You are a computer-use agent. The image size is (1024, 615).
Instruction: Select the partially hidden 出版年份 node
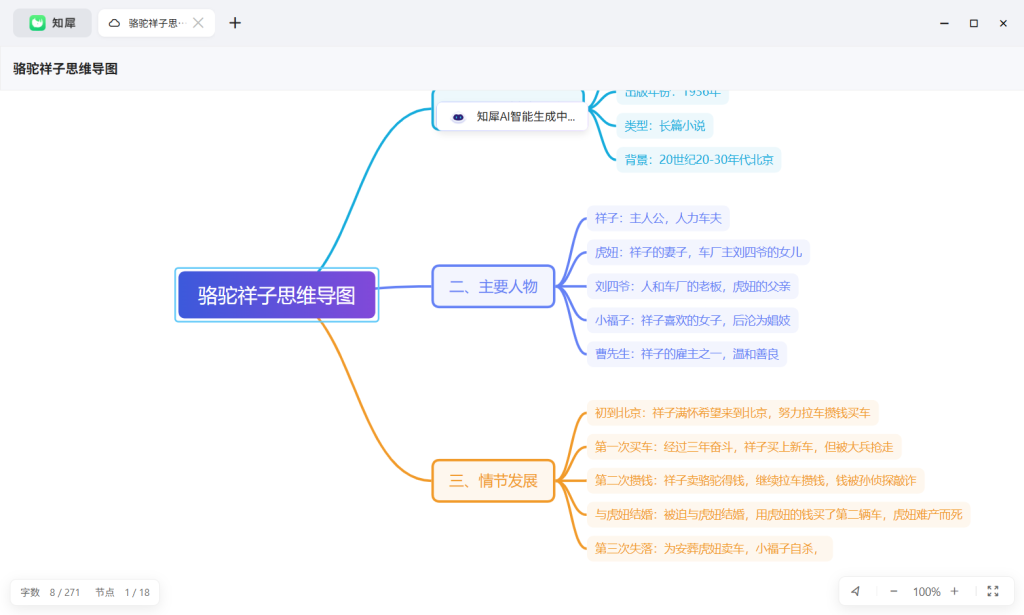pyautogui.click(x=673, y=96)
